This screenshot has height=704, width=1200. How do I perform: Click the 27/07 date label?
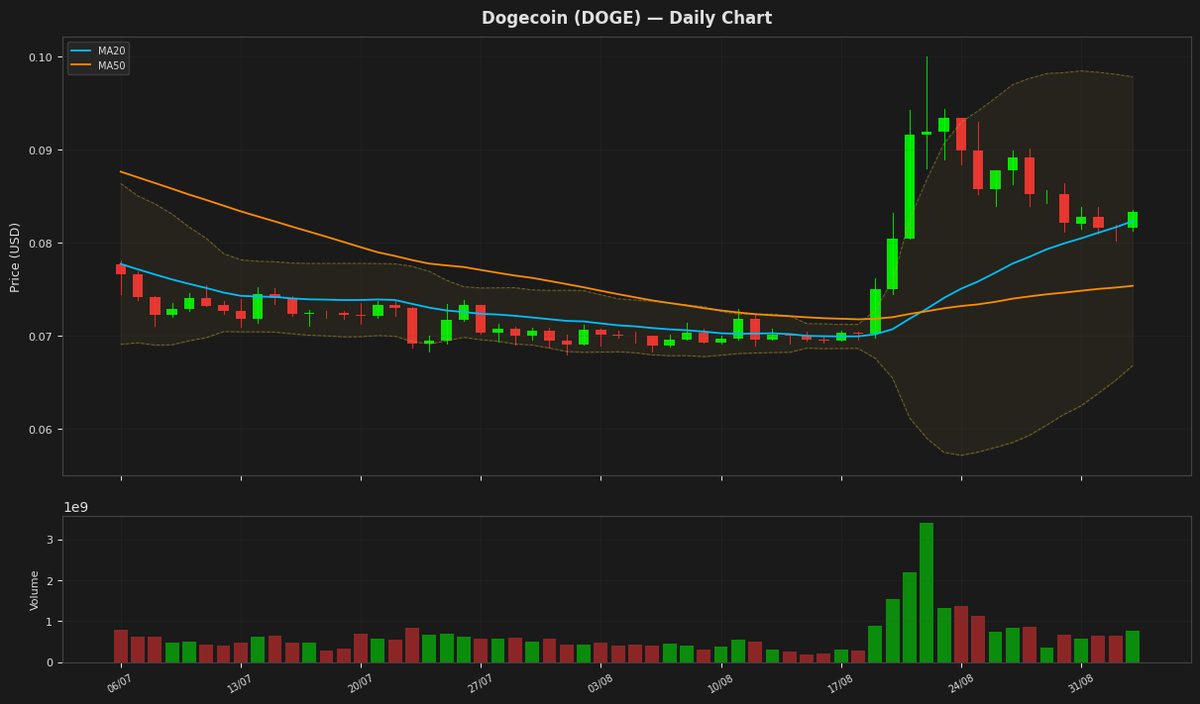[478, 683]
